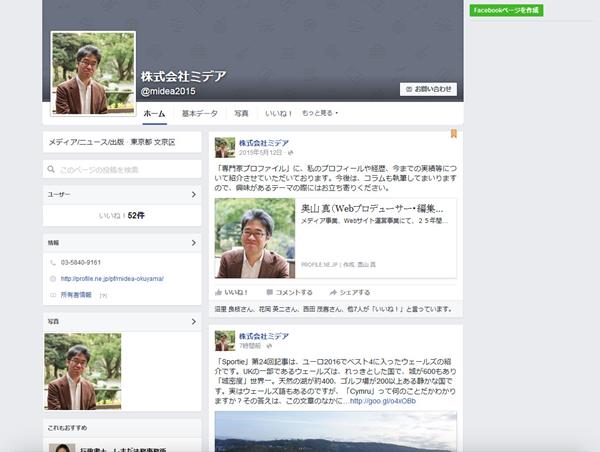Screen dimensions: 600x452
Task: Click the いいね！52件 likes count
Action: pos(122,215)
